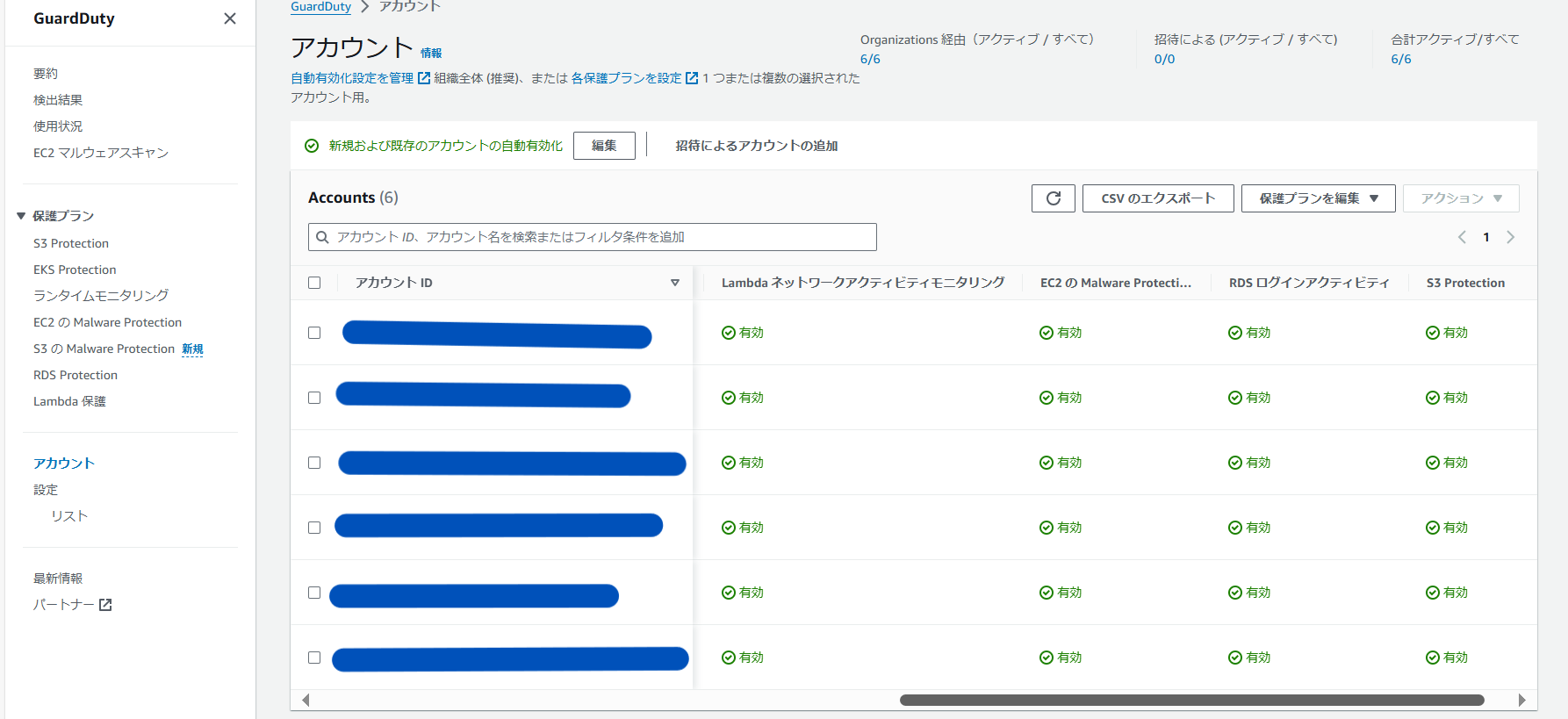Close the GuardDuty navigation panel

[x=230, y=18]
